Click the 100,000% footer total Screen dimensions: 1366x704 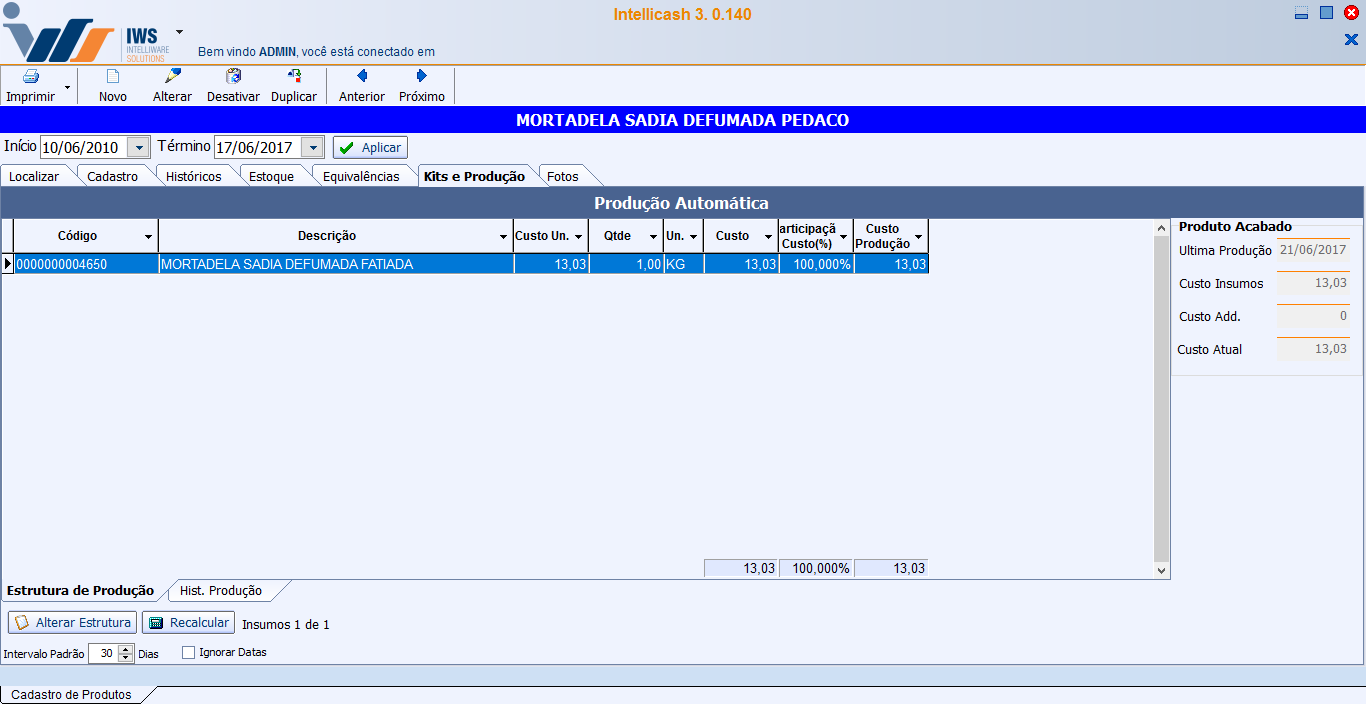816,568
